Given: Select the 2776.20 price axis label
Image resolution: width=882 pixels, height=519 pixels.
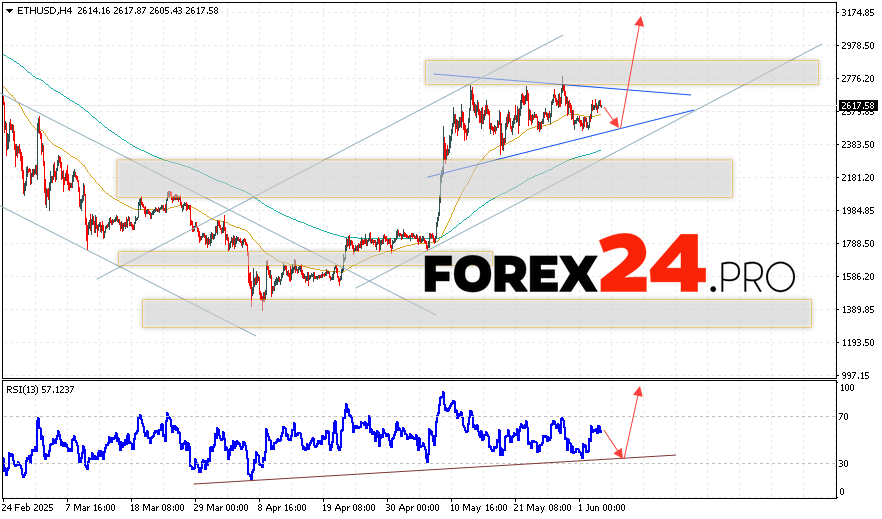Looking at the screenshot, I should [x=858, y=79].
